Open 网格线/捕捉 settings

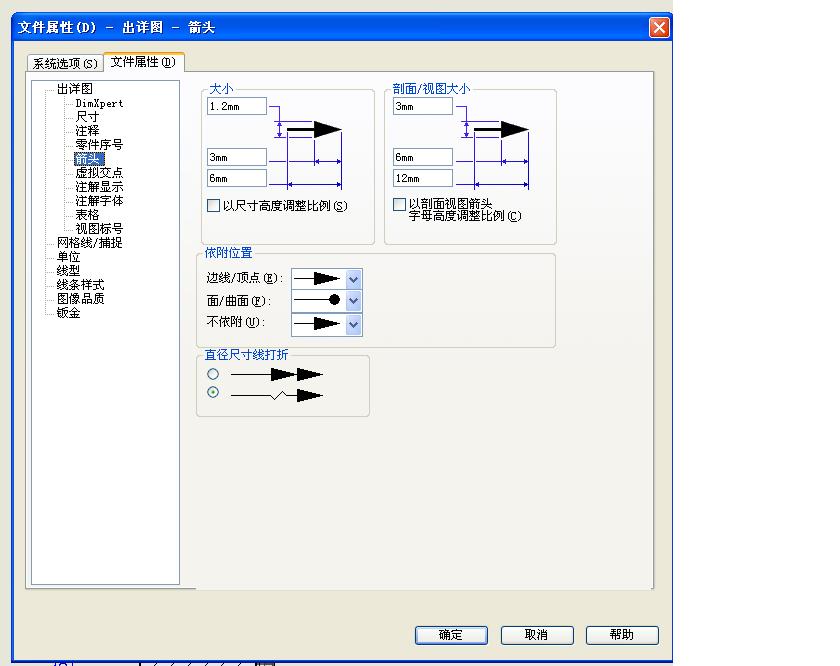pyautogui.click(x=89, y=242)
